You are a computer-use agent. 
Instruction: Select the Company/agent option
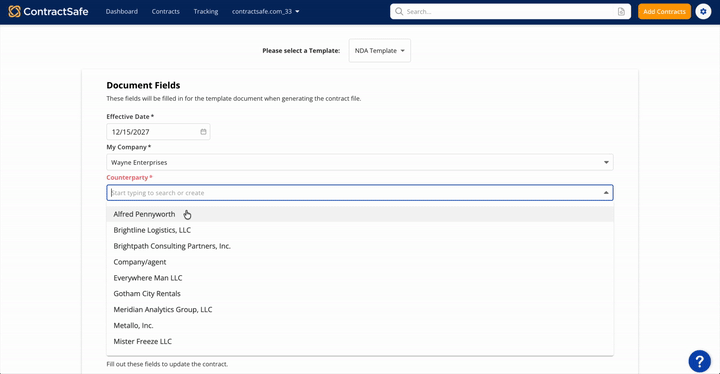pos(360,262)
